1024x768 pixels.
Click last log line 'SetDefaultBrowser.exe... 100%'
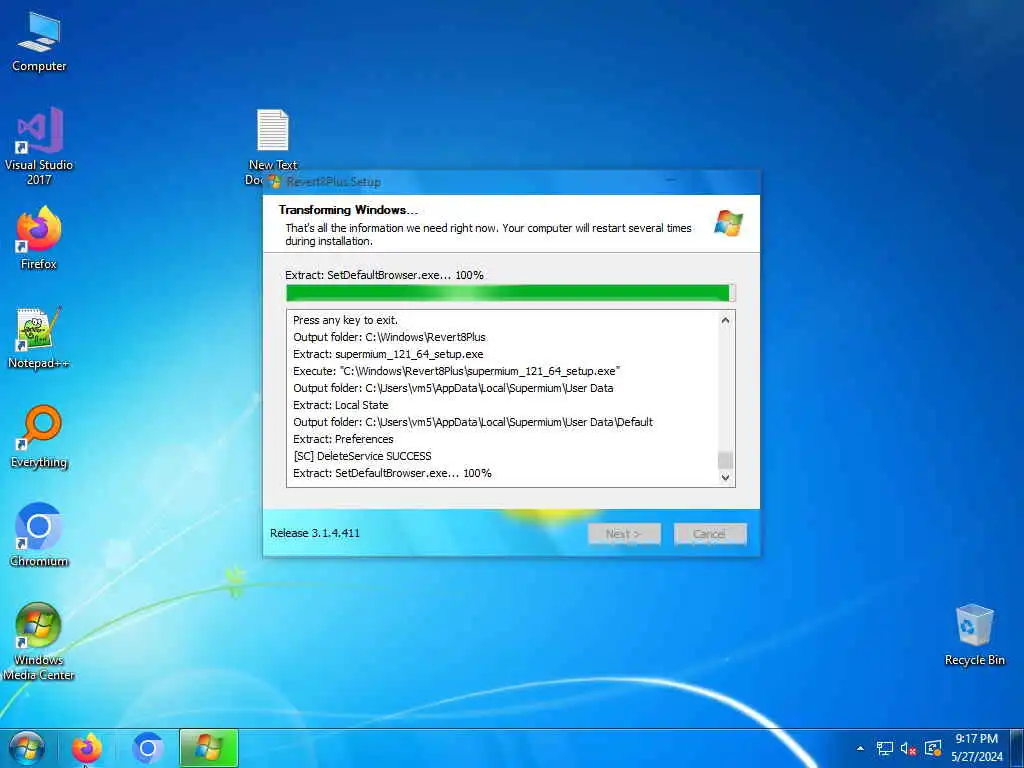coord(392,473)
